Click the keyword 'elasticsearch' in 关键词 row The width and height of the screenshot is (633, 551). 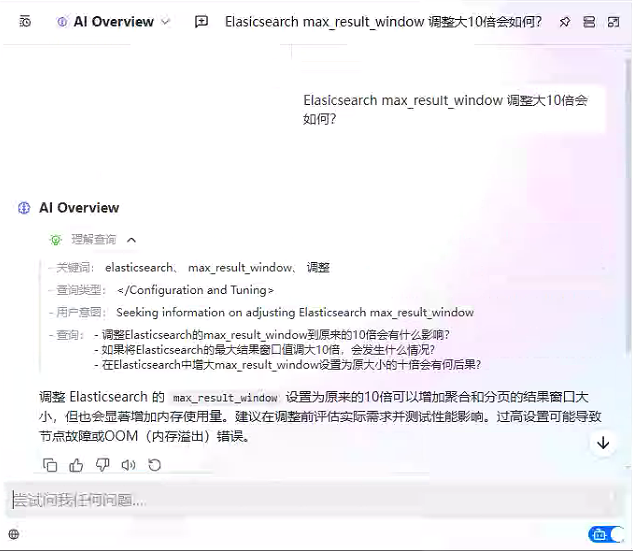(x=138, y=267)
